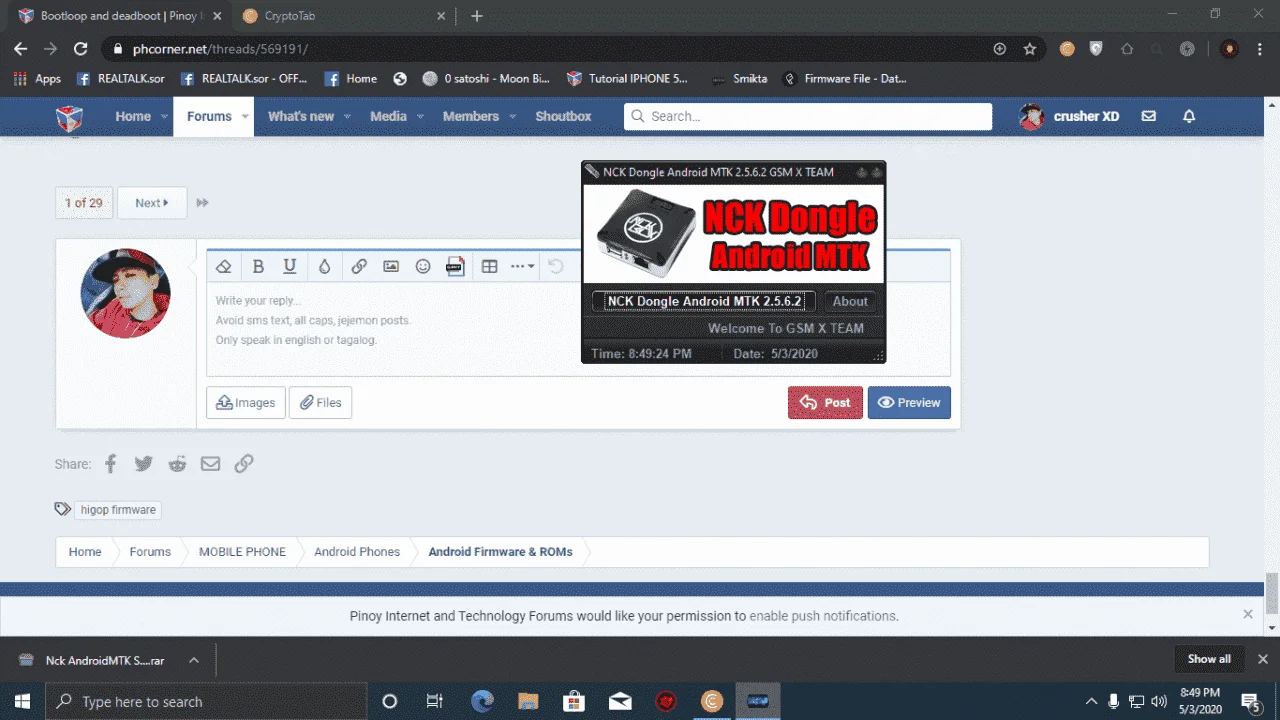The height and width of the screenshot is (720, 1280).
Task: Insert a link with the chain icon
Action: (359, 266)
